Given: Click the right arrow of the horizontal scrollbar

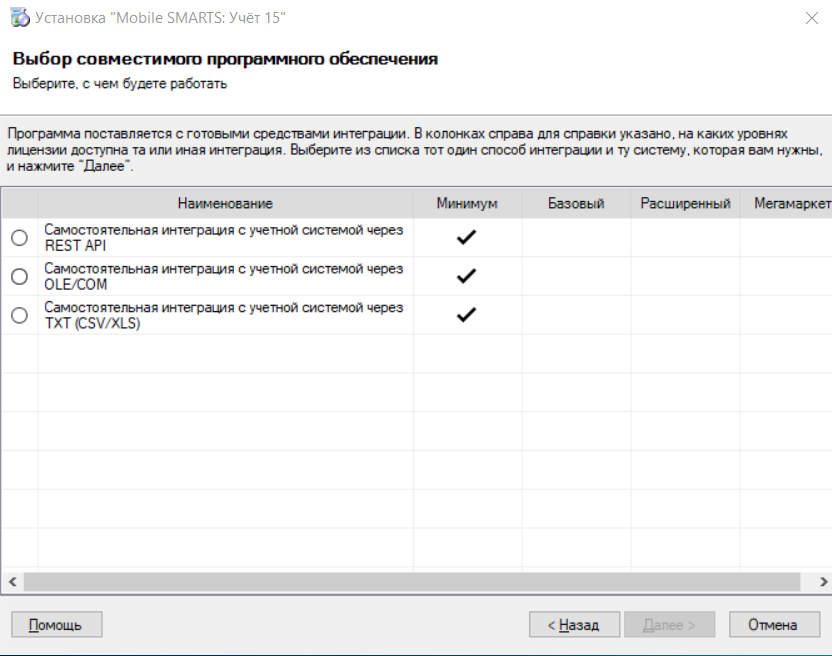Looking at the screenshot, I should pyautogui.click(x=823, y=582).
